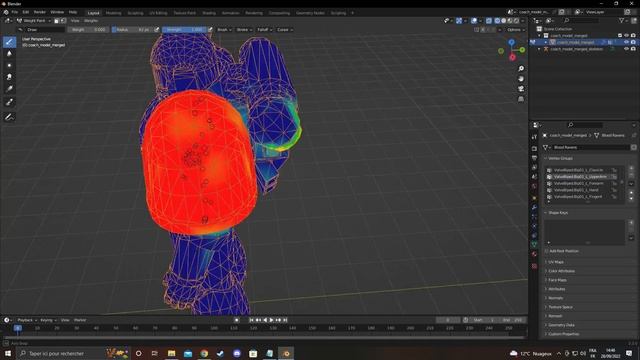The width and height of the screenshot is (640, 360).
Task: Toggle X-ray view
Action: [x=489, y=20]
